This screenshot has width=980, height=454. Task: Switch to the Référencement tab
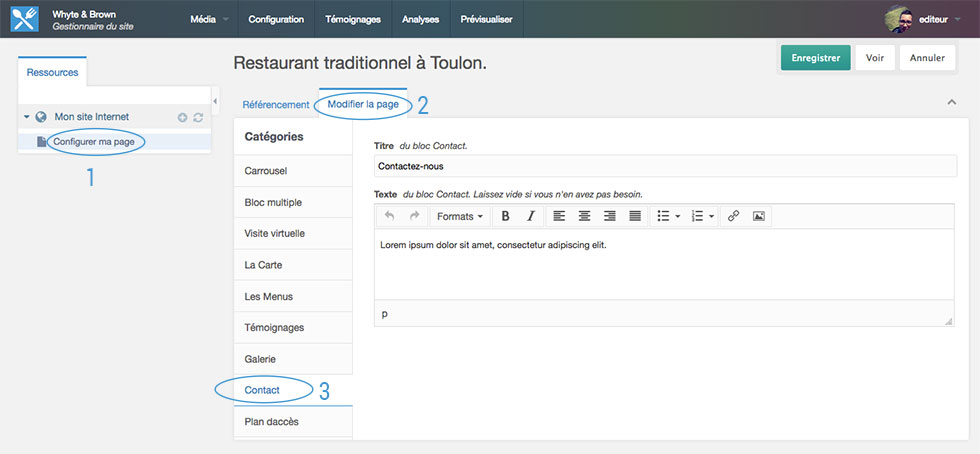276,105
